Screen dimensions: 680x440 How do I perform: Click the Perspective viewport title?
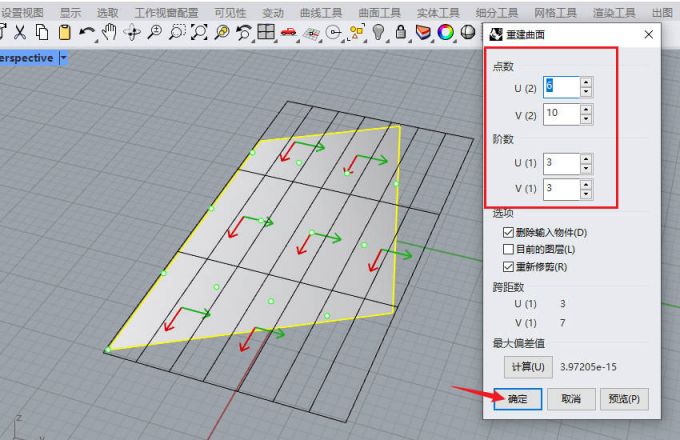click(x=27, y=58)
